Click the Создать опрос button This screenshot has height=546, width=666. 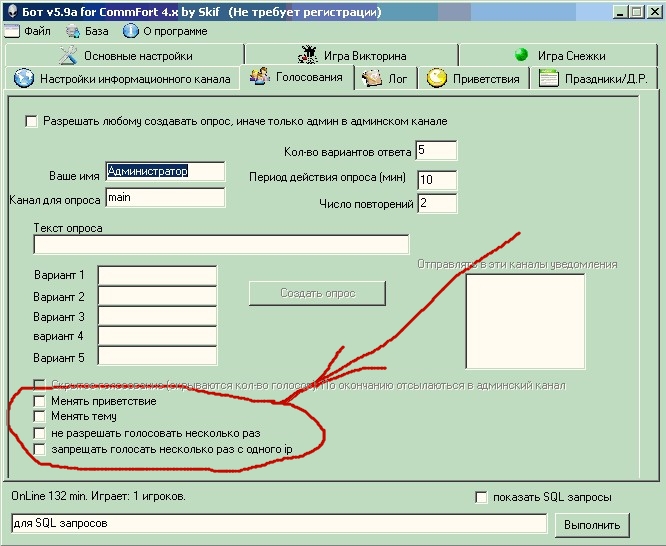[x=317, y=292]
